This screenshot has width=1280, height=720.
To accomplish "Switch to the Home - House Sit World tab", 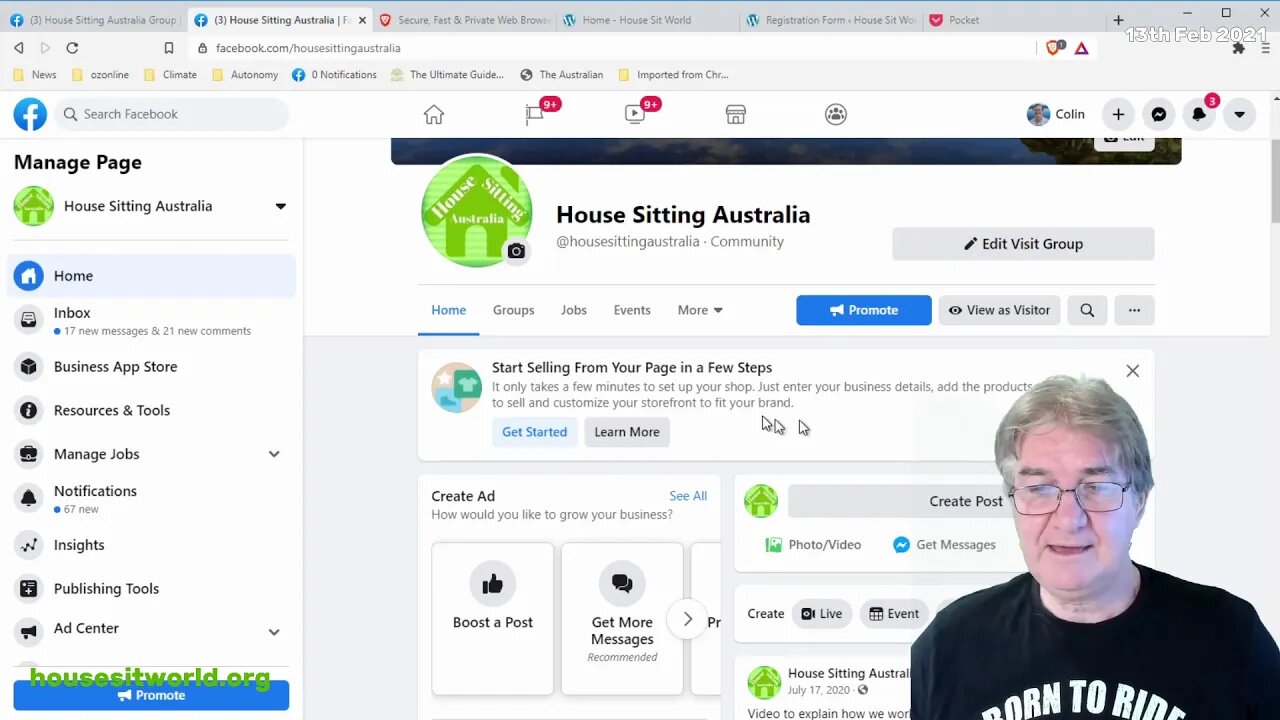I will coord(646,20).
